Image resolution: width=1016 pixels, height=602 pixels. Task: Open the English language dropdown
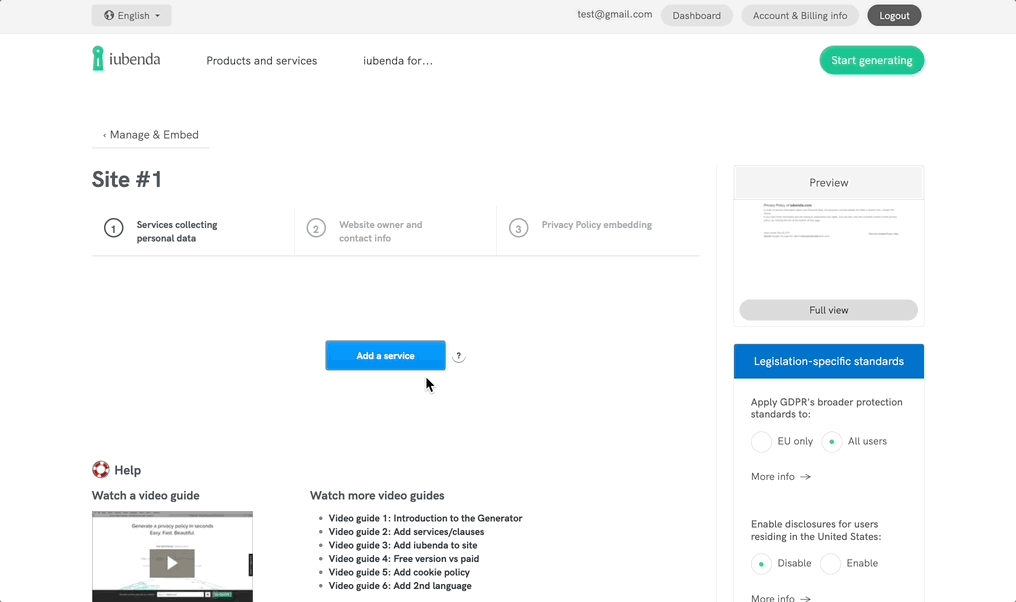point(131,15)
